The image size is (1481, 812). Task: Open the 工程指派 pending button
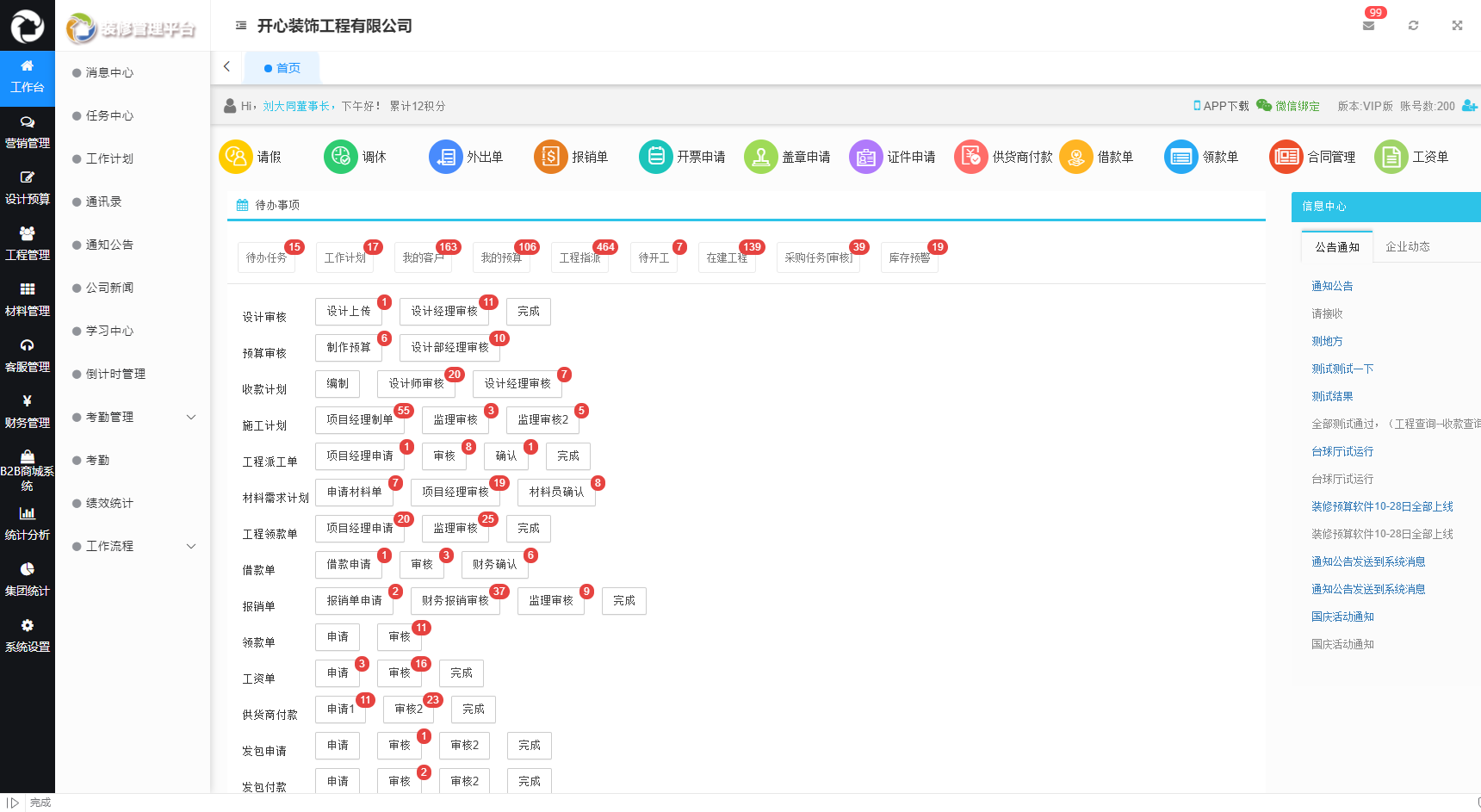579,257
